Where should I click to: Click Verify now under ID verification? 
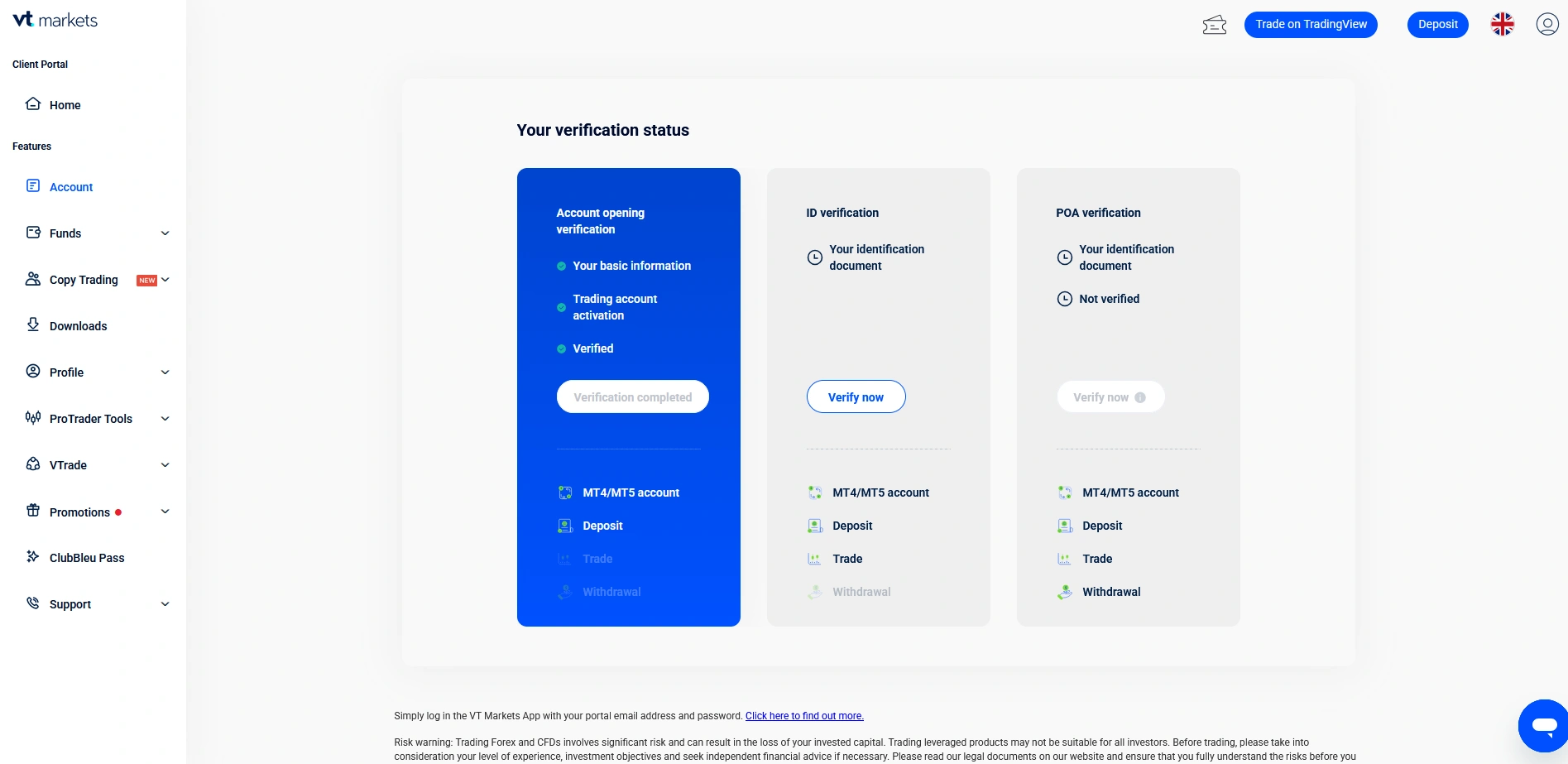point(856,397)
